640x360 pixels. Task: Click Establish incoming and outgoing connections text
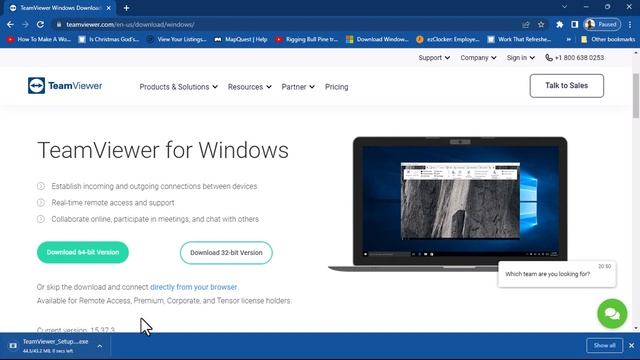point(154,186)
